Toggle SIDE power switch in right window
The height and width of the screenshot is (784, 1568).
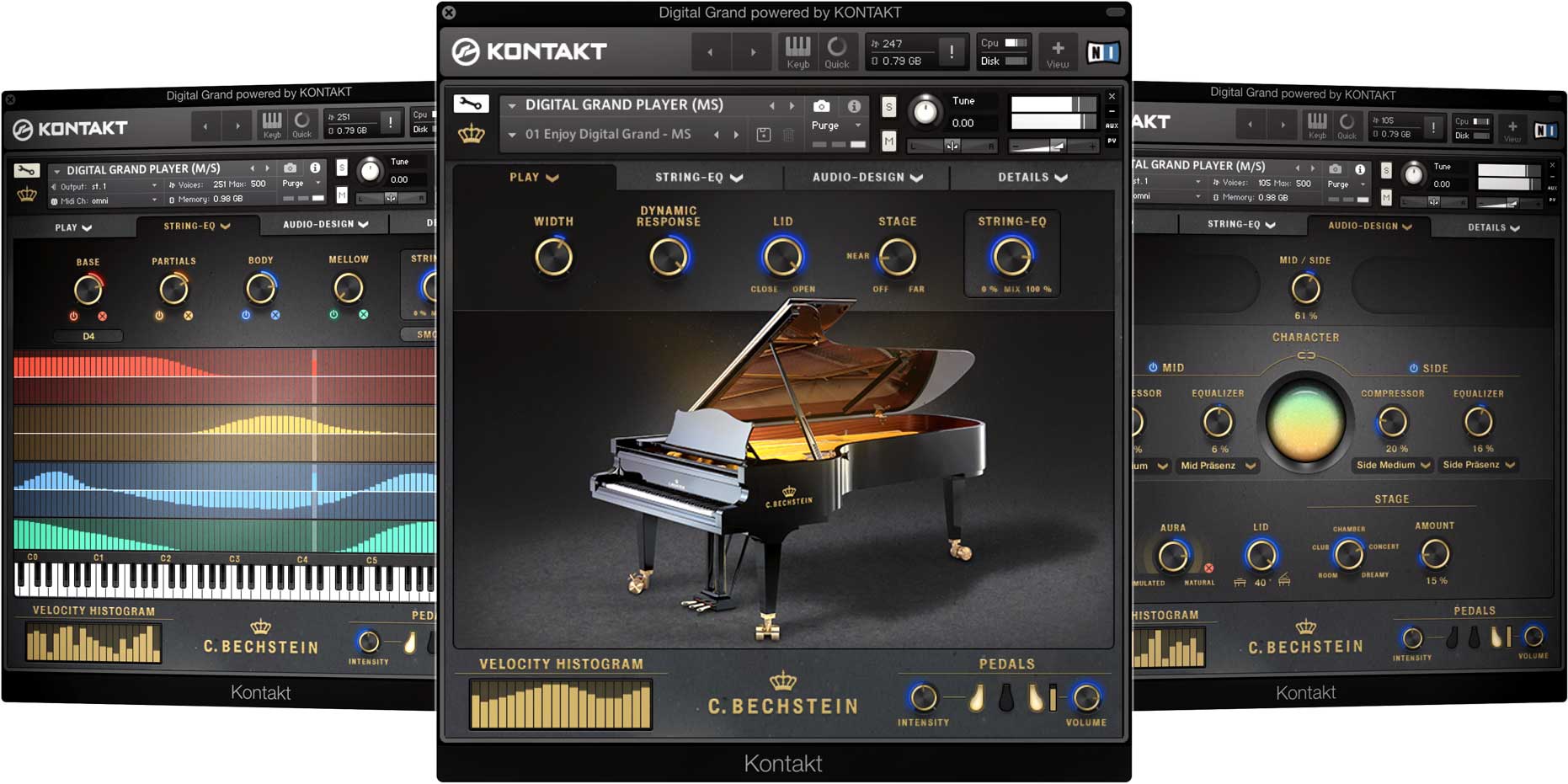[1414, 368]
